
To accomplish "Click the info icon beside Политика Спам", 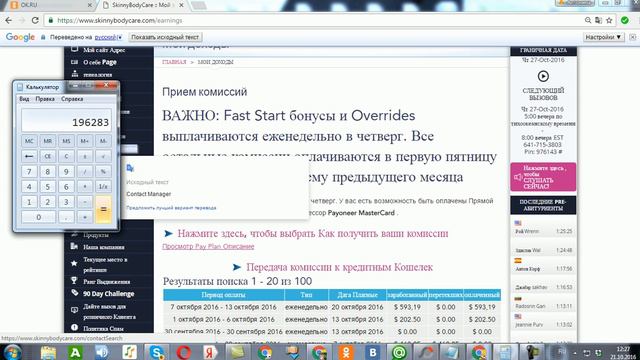I will [x=74, y=327].
